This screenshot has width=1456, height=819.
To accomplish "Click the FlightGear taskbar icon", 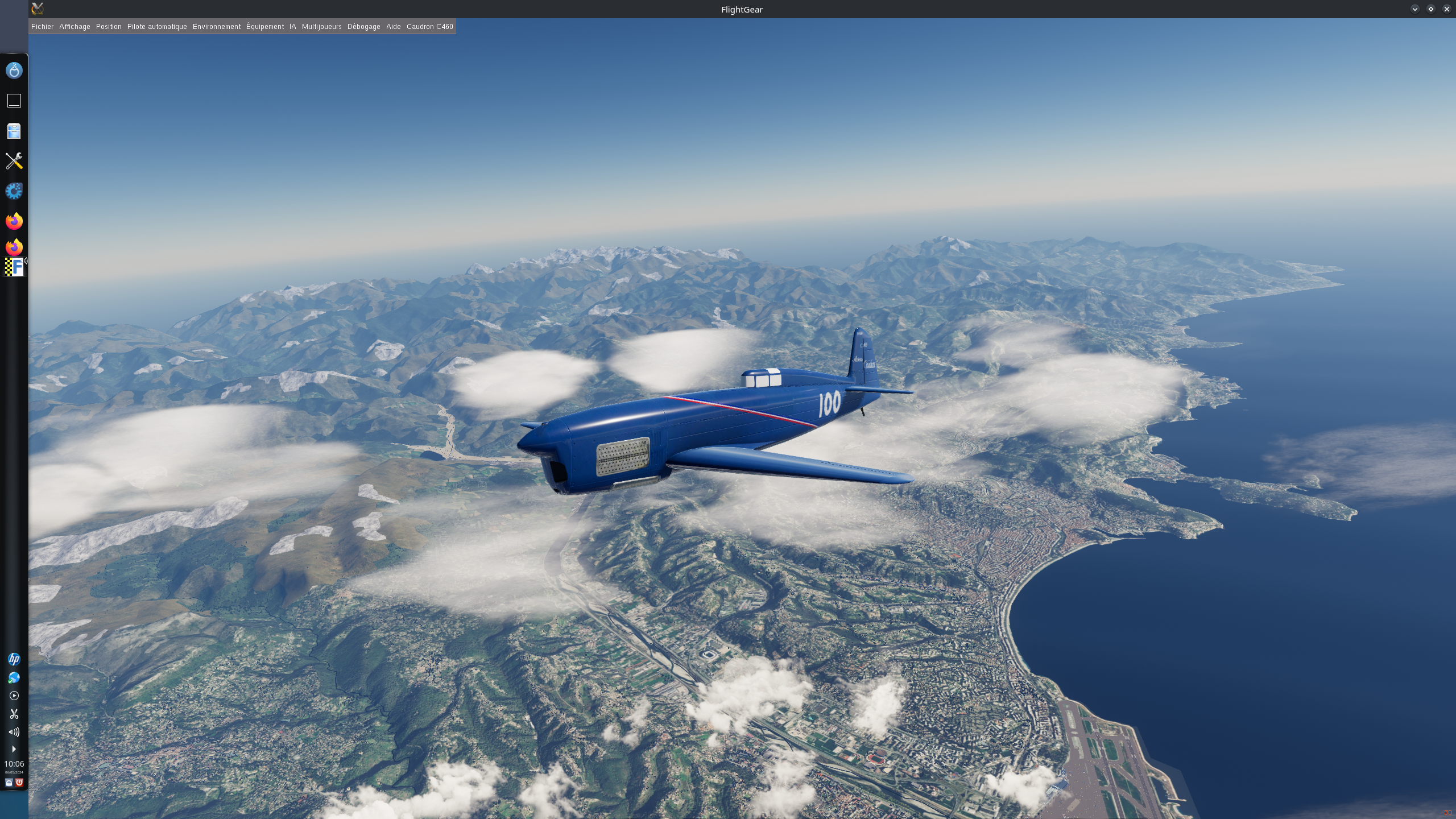I will [15, 267].
